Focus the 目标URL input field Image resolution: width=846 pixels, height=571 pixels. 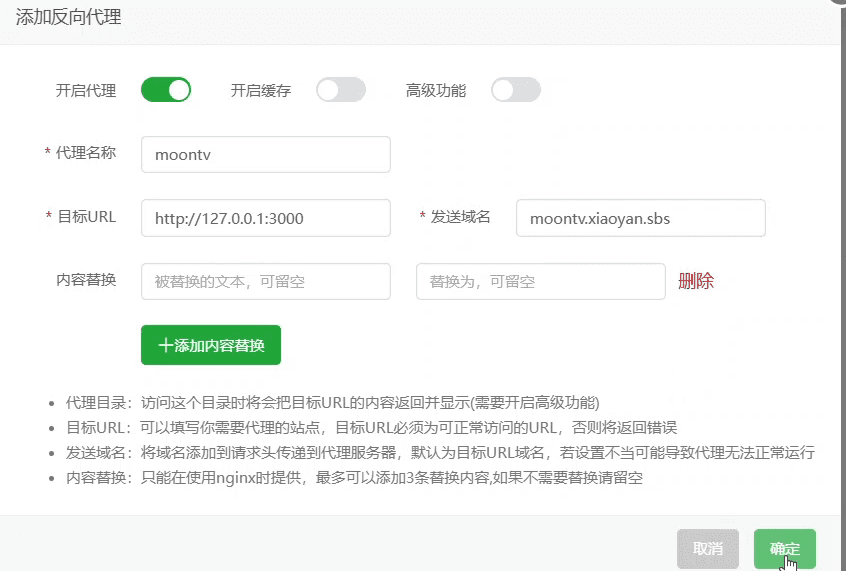(x=265, y=218)
